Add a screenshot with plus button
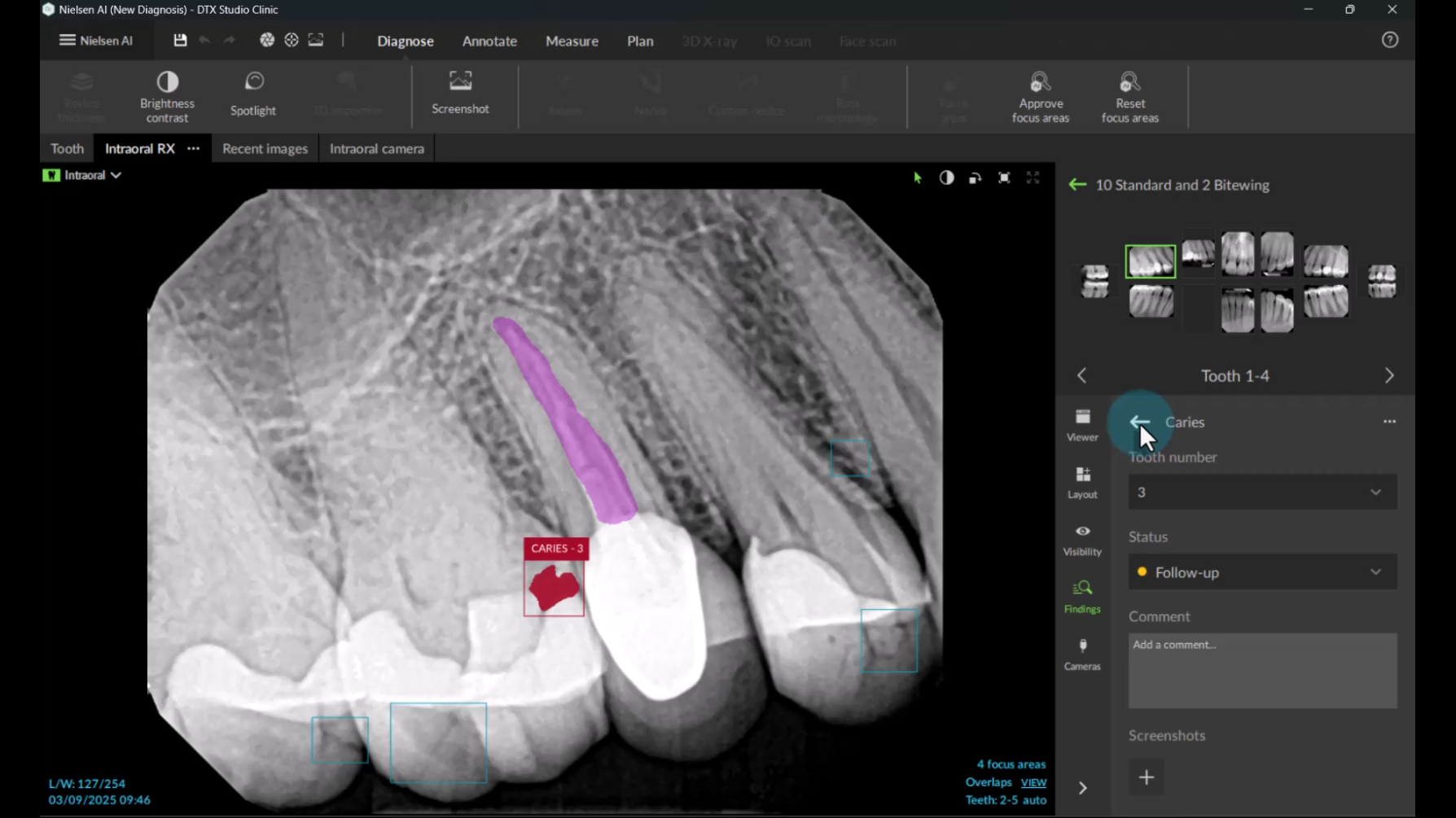Viewport: 1456px width, 818px height. pos(1146,777)
